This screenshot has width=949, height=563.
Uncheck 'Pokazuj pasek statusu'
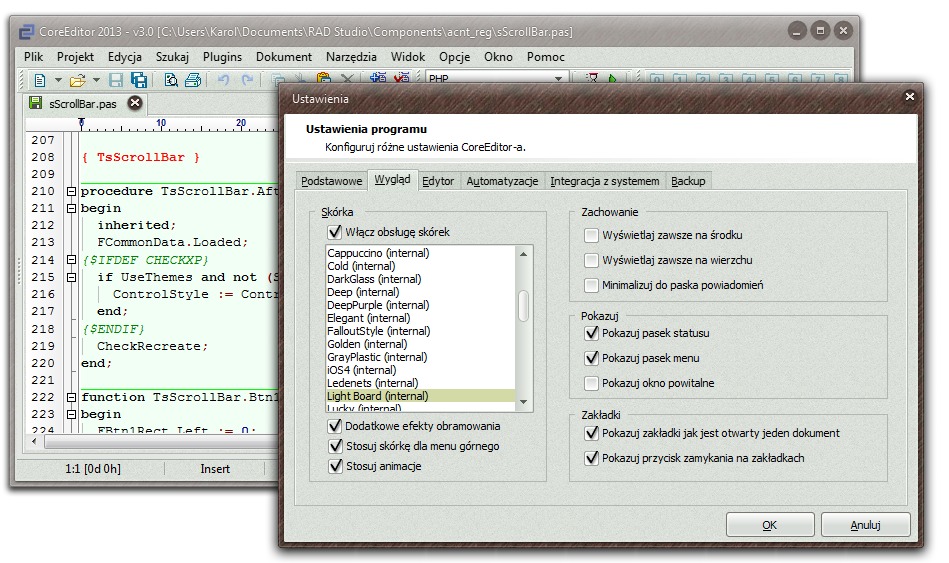tap(591, 333)
